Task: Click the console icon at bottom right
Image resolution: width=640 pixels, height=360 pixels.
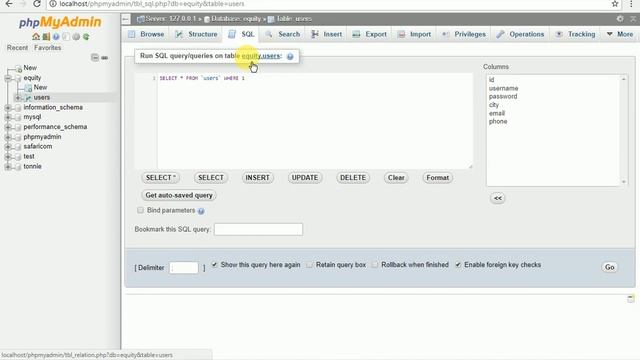Action: point(631,299)
